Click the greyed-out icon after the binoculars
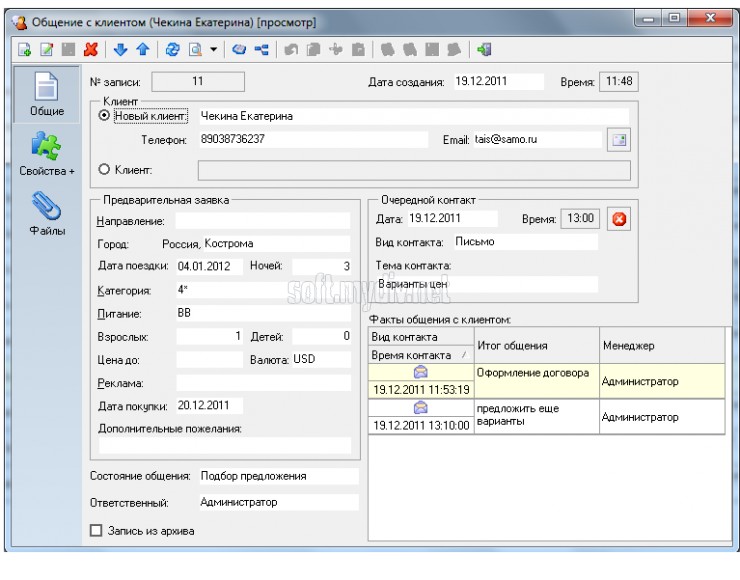Image resolution: width=740 pixels, height=580 pixels. point(432,50)
